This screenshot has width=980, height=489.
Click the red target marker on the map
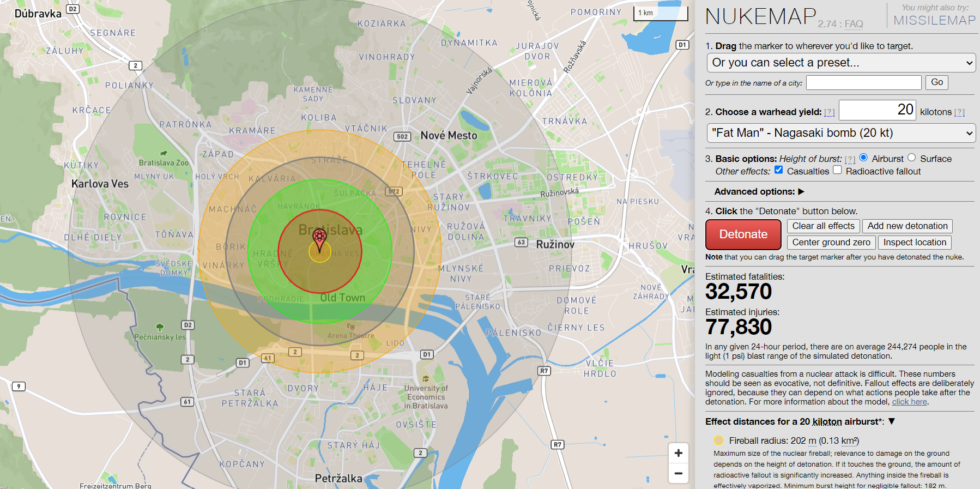(319, 238)
